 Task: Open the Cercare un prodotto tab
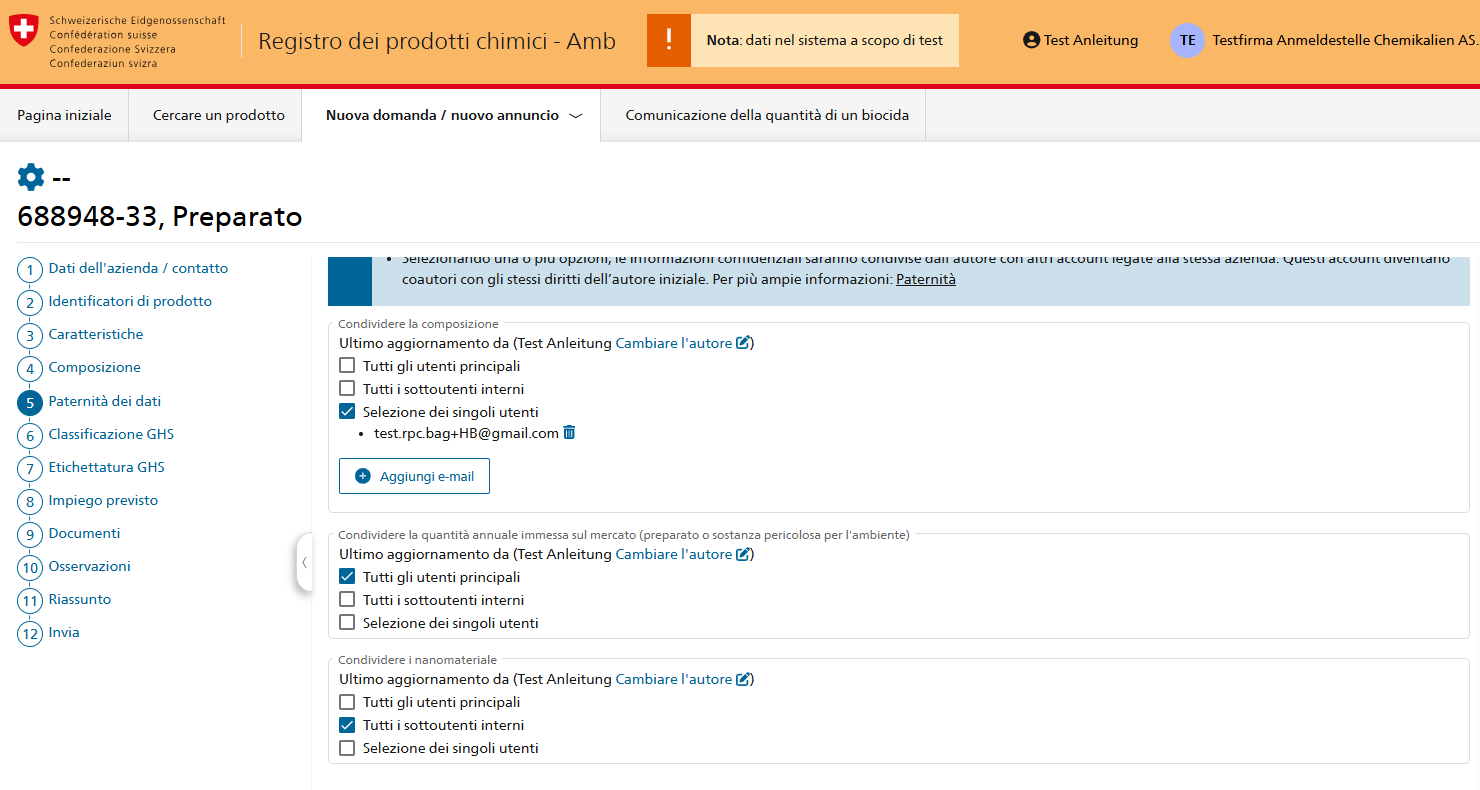coord(218,116)
